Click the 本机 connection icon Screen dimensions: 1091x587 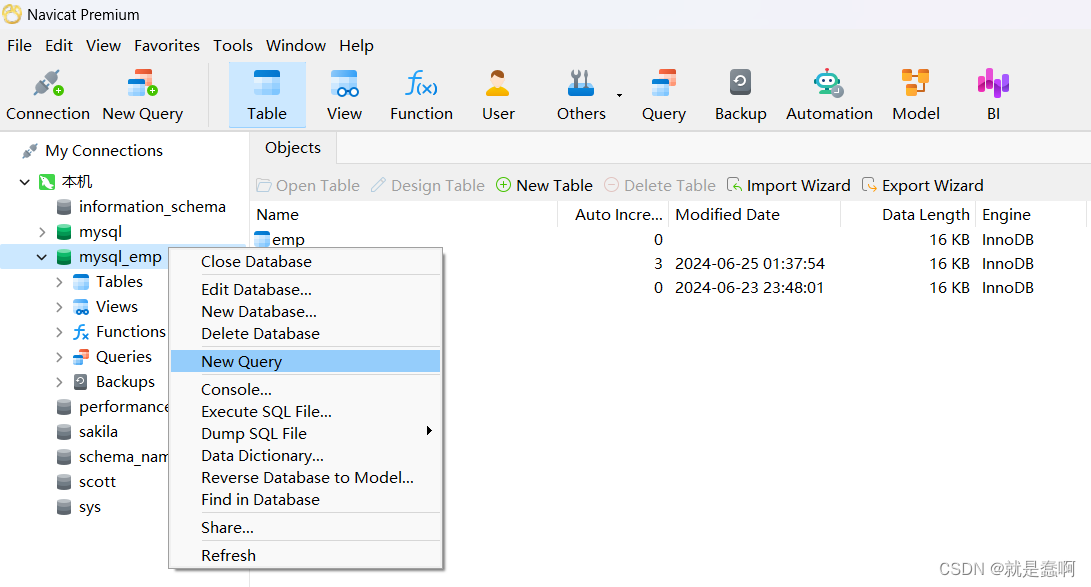tap(47, 182)
